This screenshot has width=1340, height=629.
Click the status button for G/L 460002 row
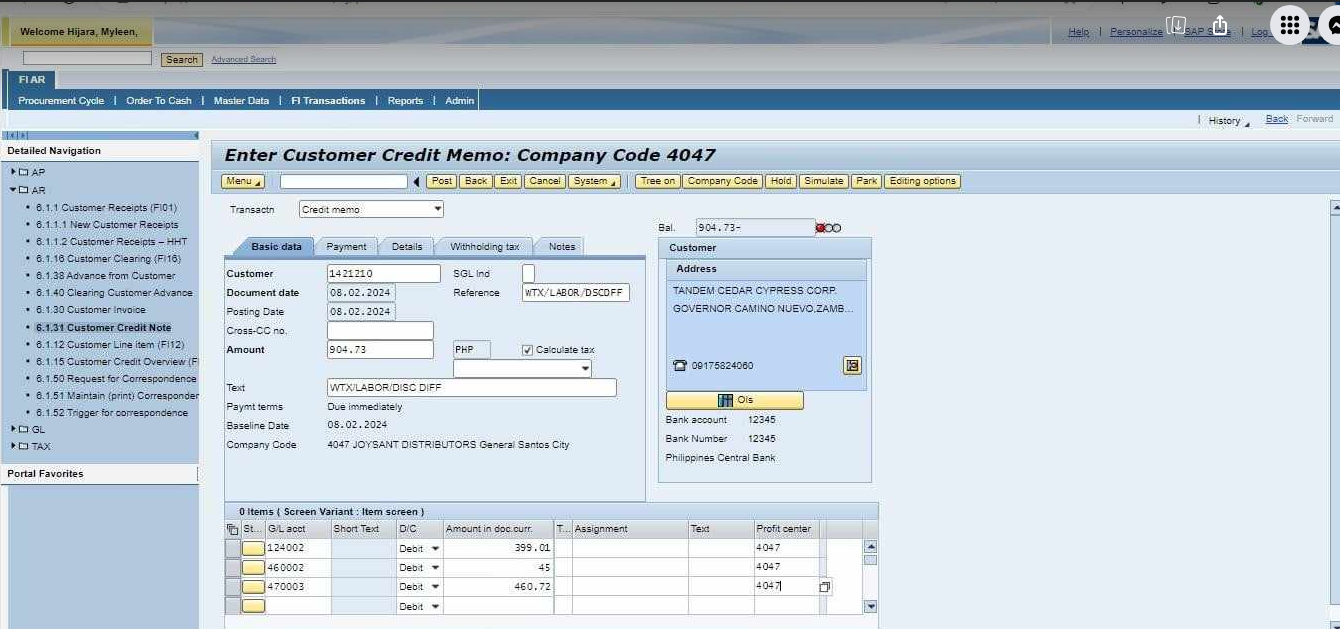tap(254, 567)
